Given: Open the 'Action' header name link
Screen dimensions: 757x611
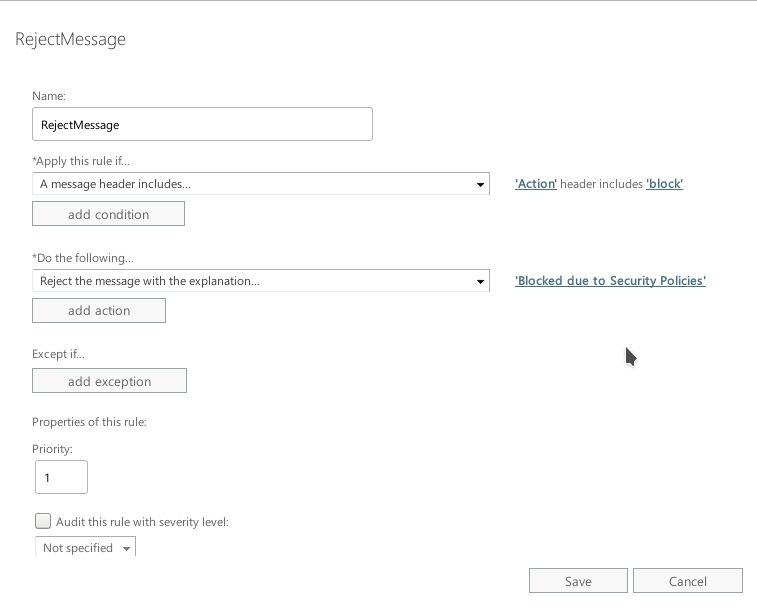Looking at the screenshot, I should [536, 184].
